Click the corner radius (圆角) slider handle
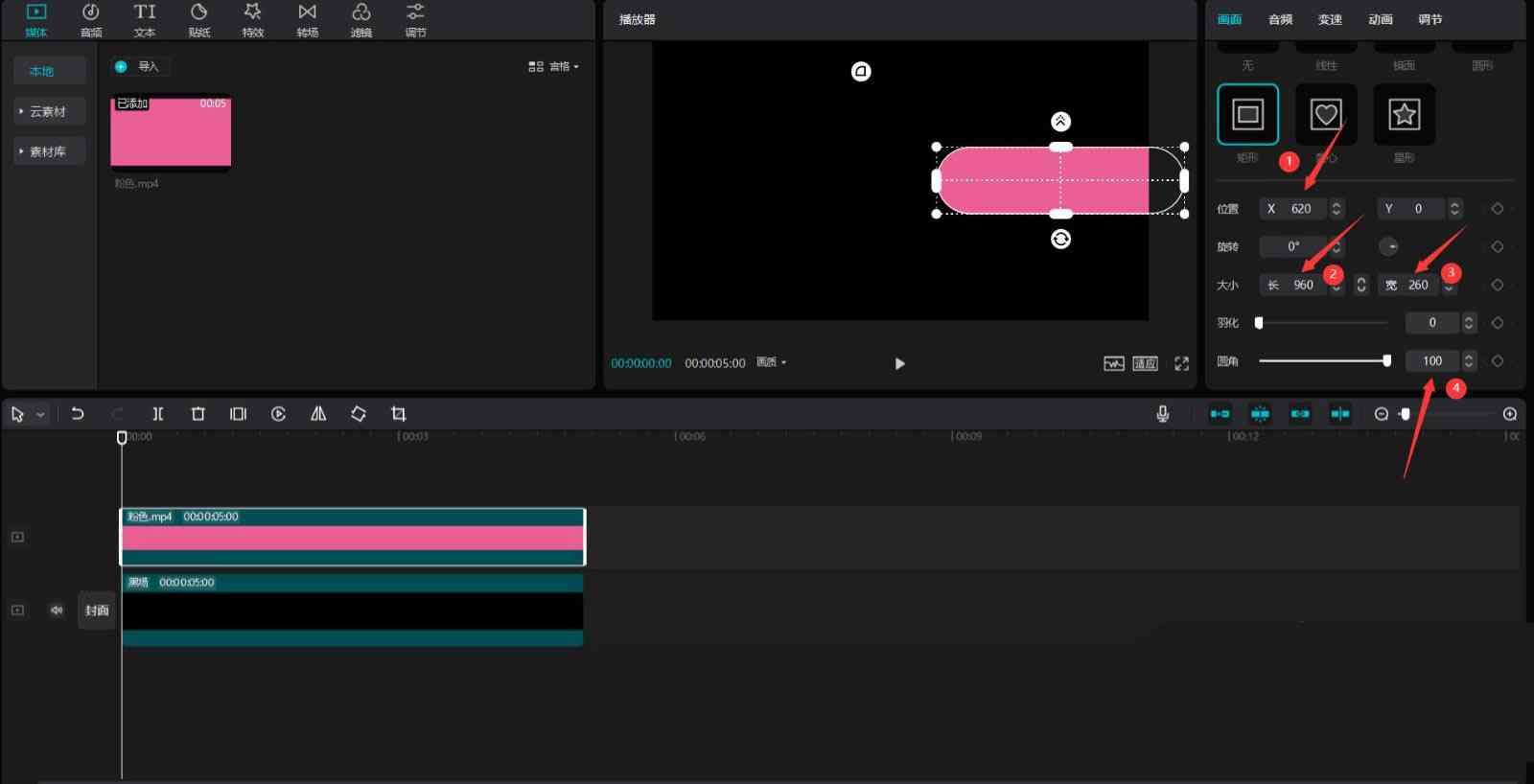 click(1387, 361)
